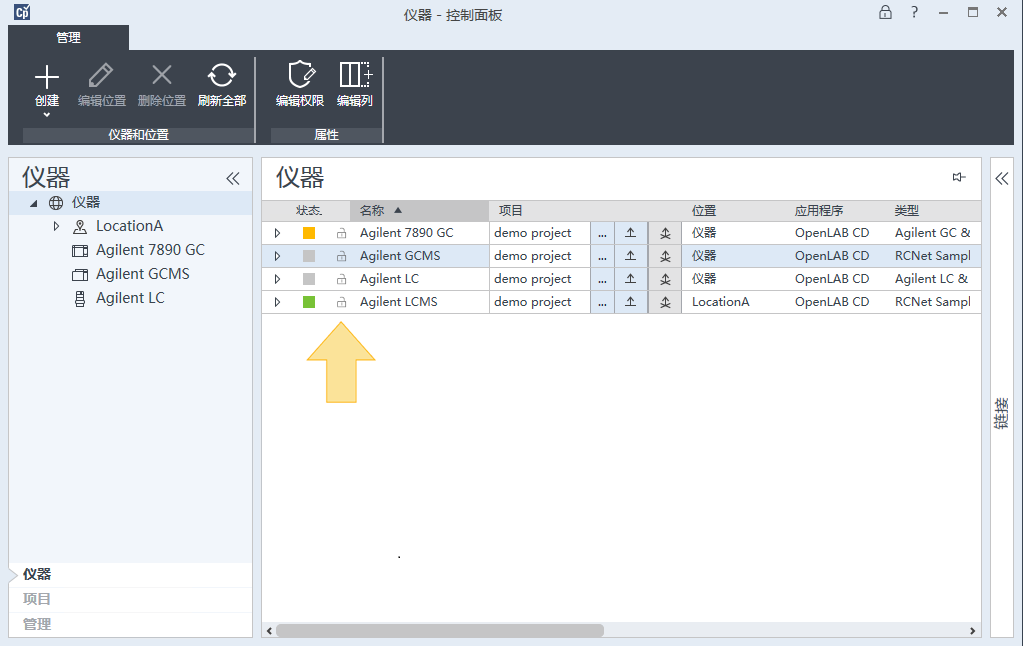Click the 编辑位置 pencil icon

click(x=101, y=76)
